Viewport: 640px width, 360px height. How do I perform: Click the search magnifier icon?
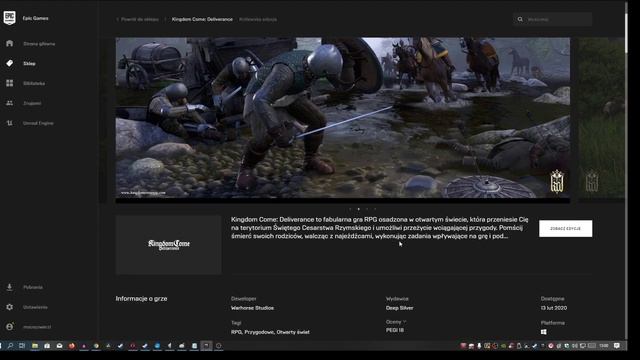click(520, 19)
